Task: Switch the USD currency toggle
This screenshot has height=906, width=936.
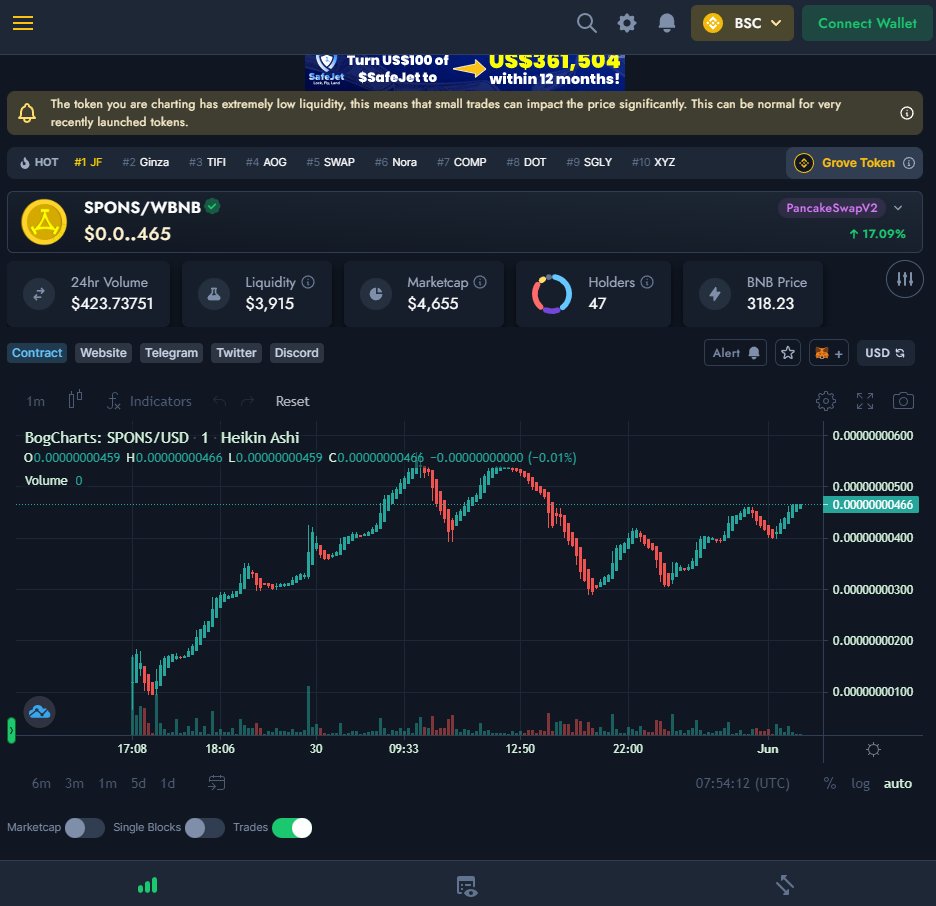Action: [885, 353]
